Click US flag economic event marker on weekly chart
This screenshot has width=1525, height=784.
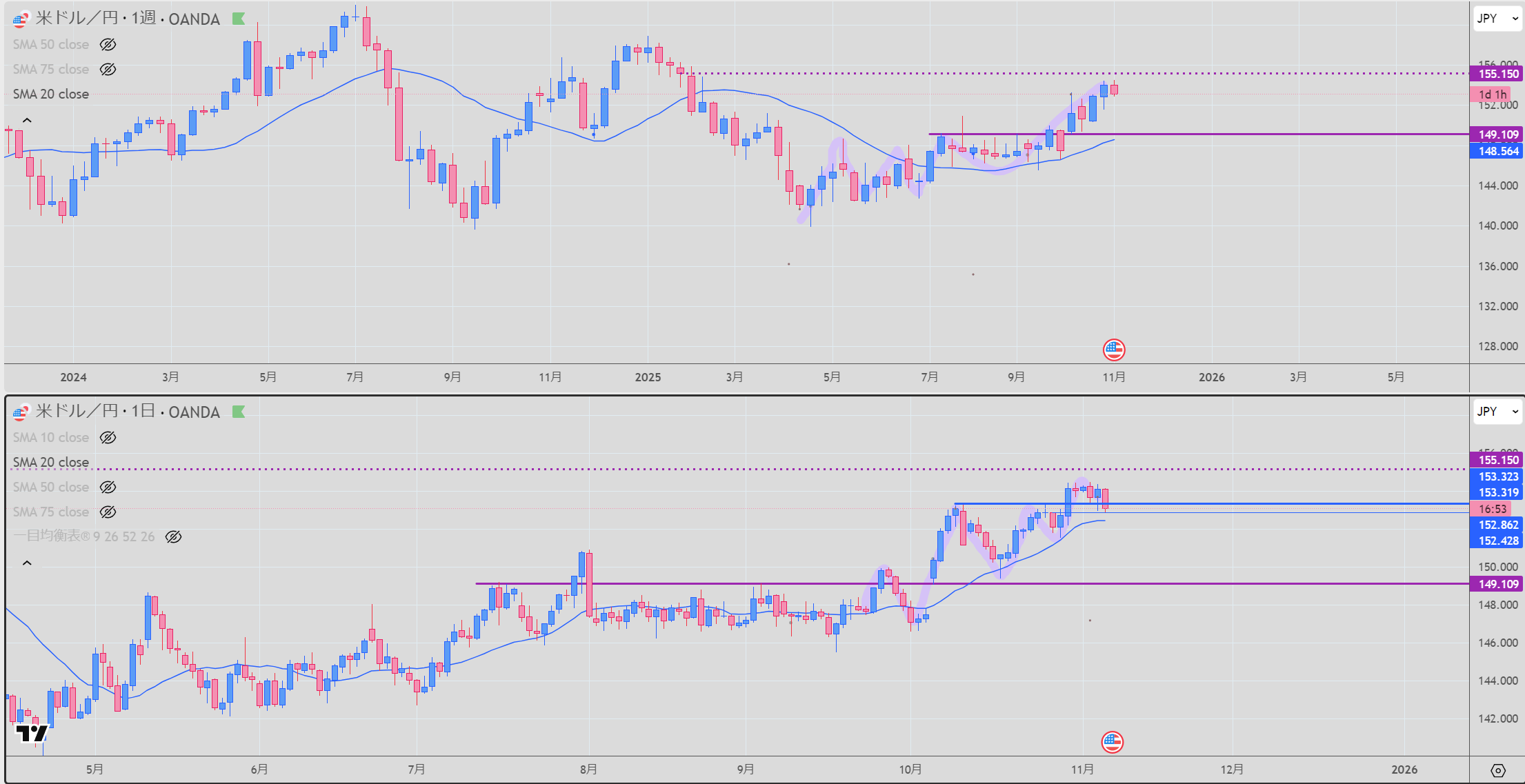[1114, 350]
